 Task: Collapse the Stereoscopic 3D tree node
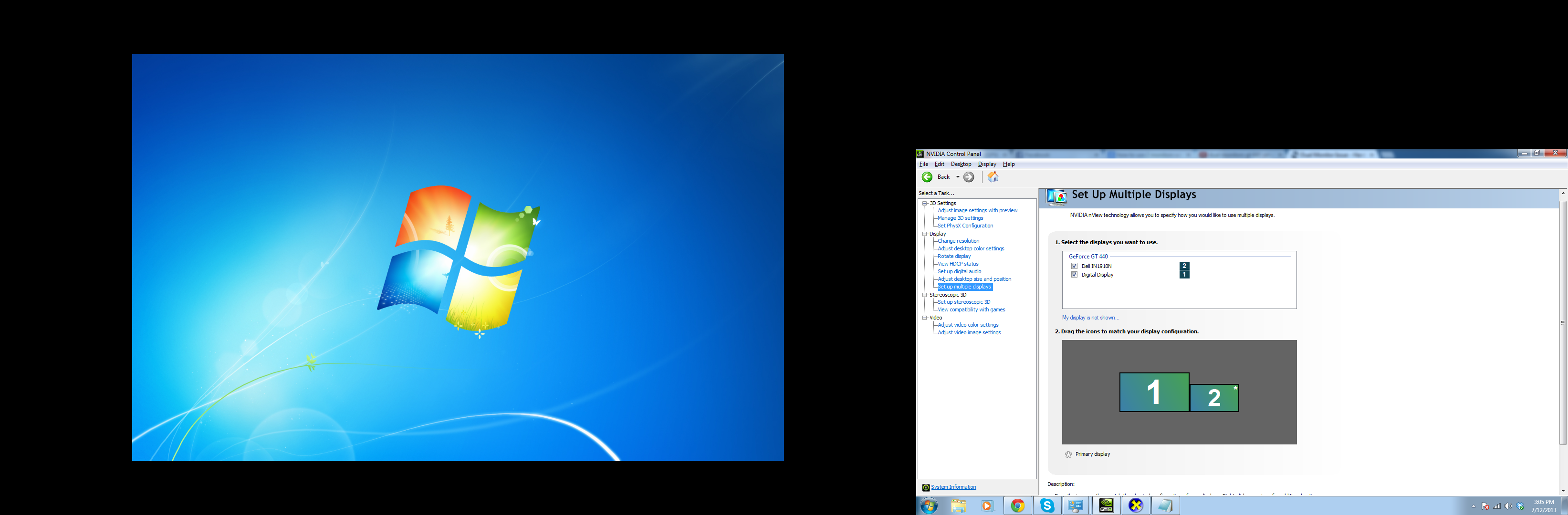pos(925,295)
